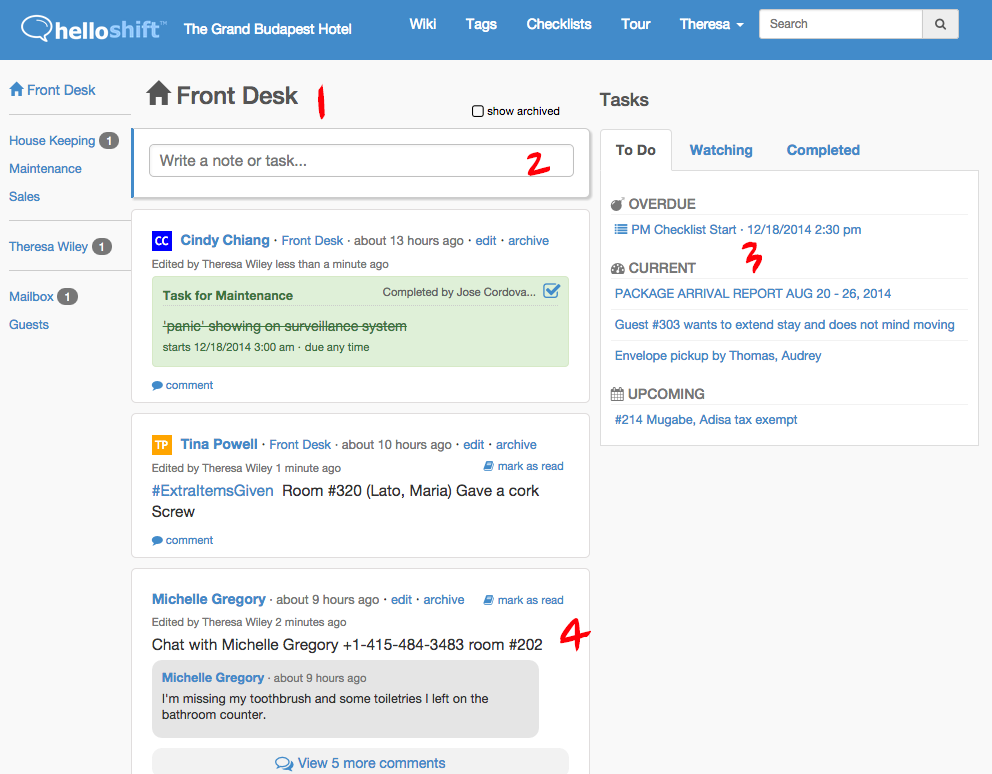The height and width of the screenshot is (774, 992).
Task: Switch to the Watching tab
Action: (x=721, y=150)
